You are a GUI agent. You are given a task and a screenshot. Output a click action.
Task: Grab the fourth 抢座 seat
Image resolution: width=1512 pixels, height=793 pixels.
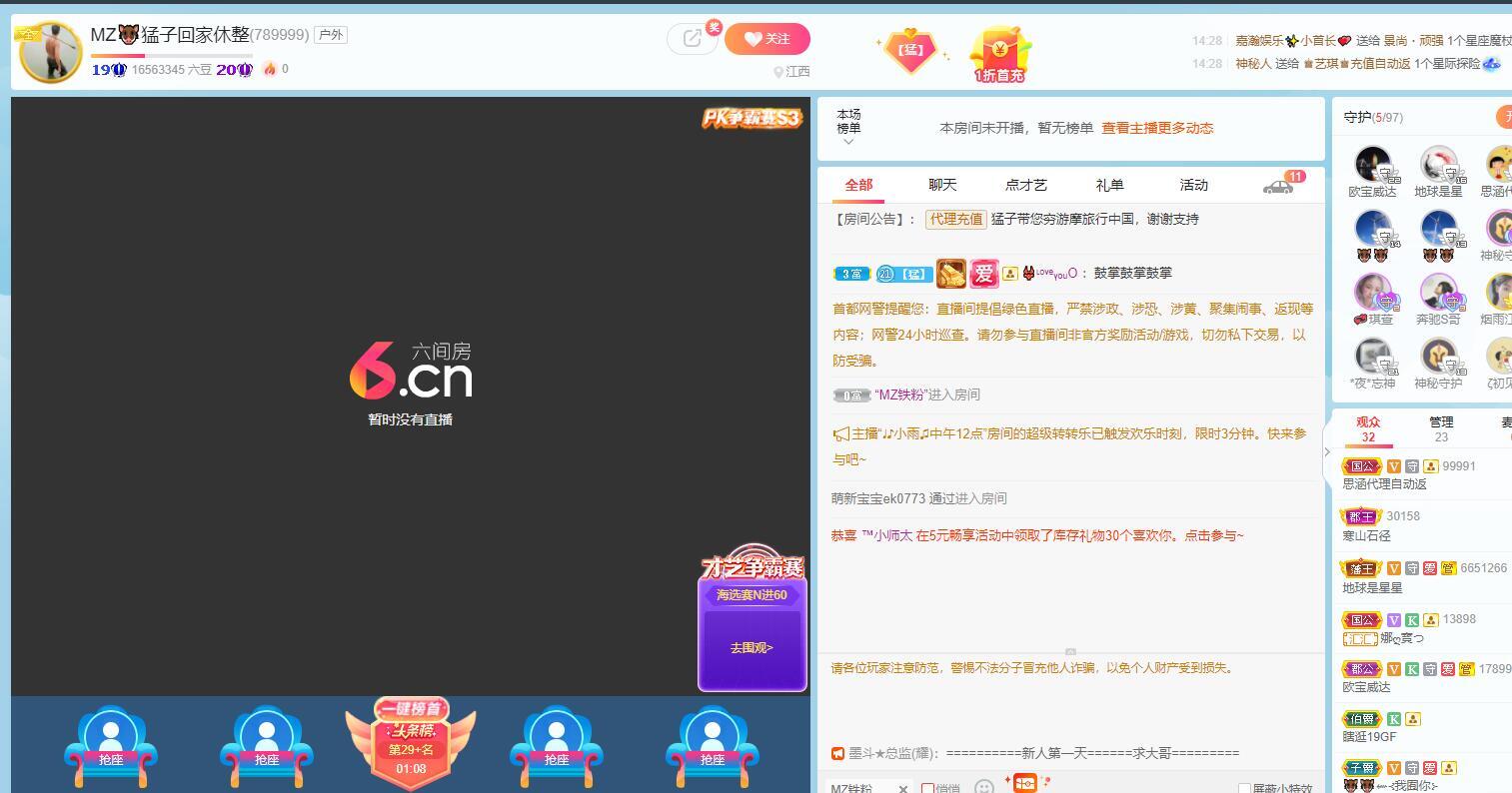click(x=557, y=747)
